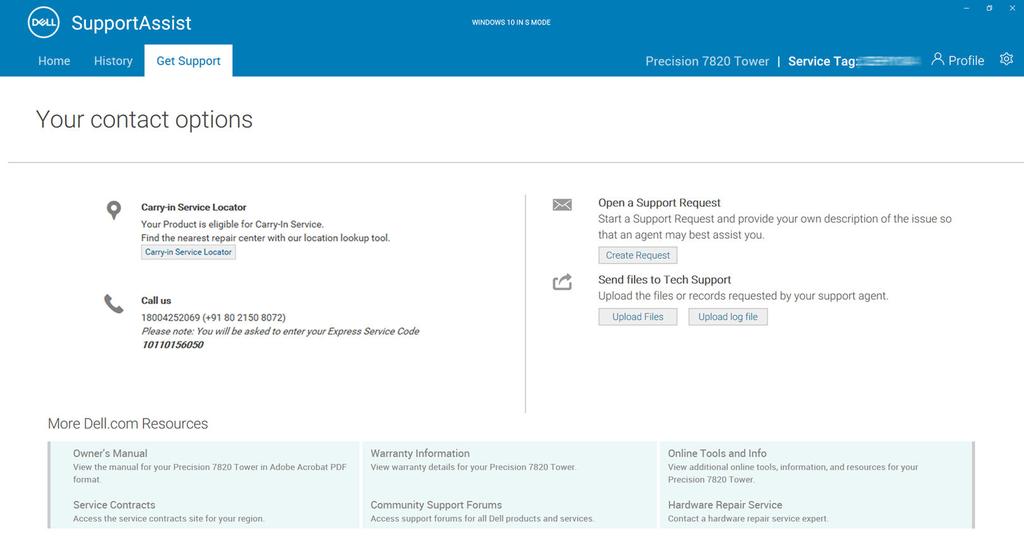
Task: Open Hardware Repair Service link
Action: (x=725, y=505)
